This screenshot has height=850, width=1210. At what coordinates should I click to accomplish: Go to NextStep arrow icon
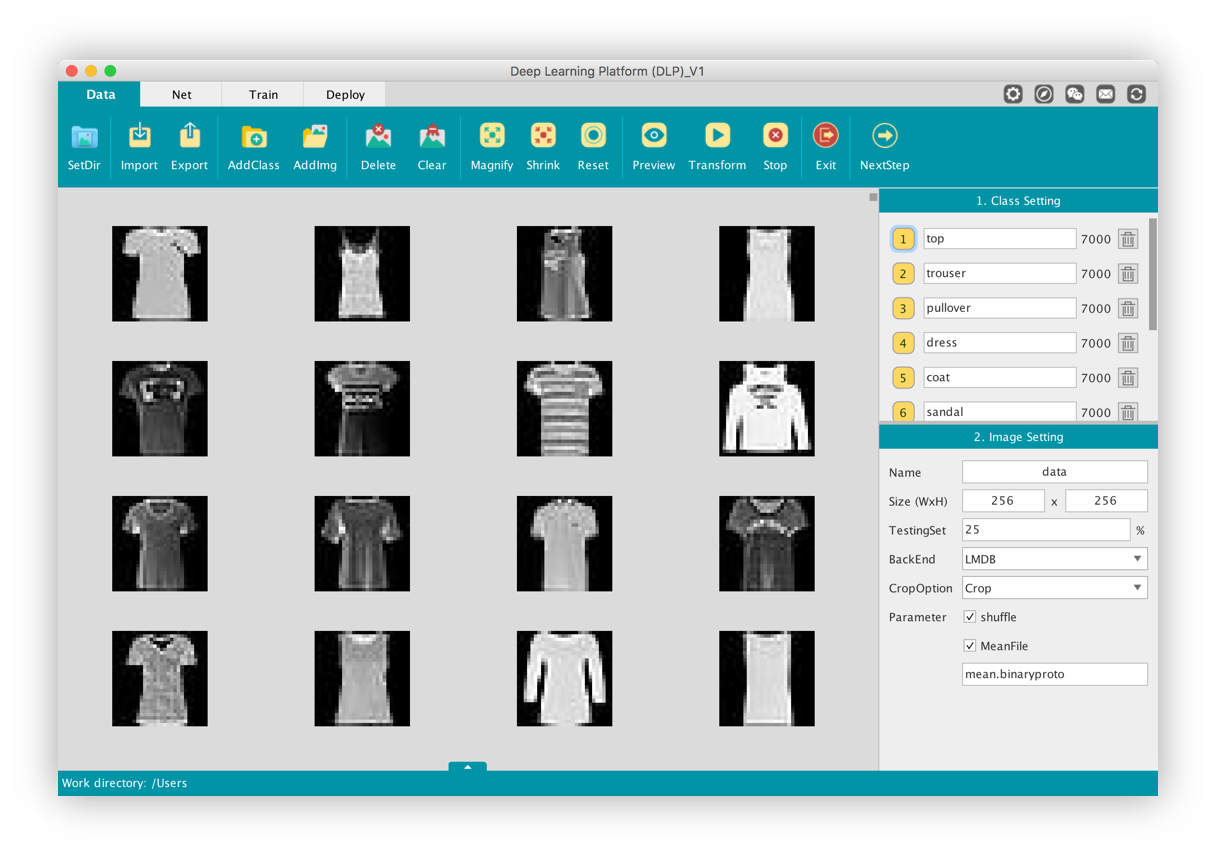click(884, 136)
